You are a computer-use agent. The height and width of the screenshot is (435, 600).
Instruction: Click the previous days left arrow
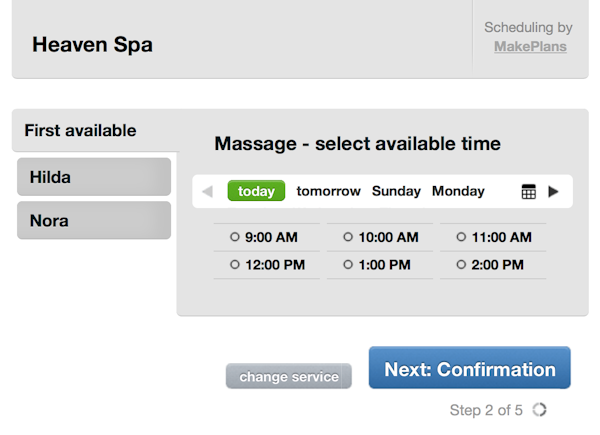[207, 192]
